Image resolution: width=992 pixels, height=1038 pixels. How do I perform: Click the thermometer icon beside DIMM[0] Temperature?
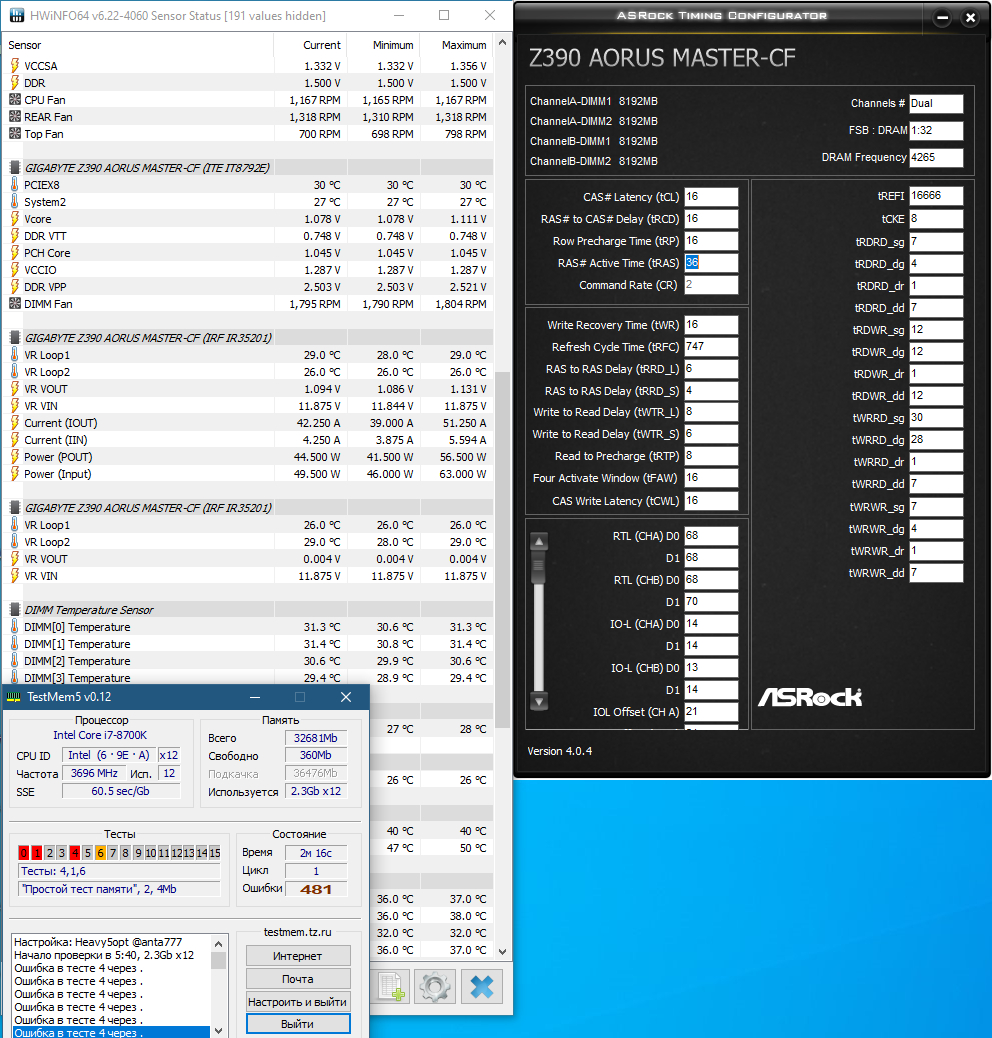(15, 627)
